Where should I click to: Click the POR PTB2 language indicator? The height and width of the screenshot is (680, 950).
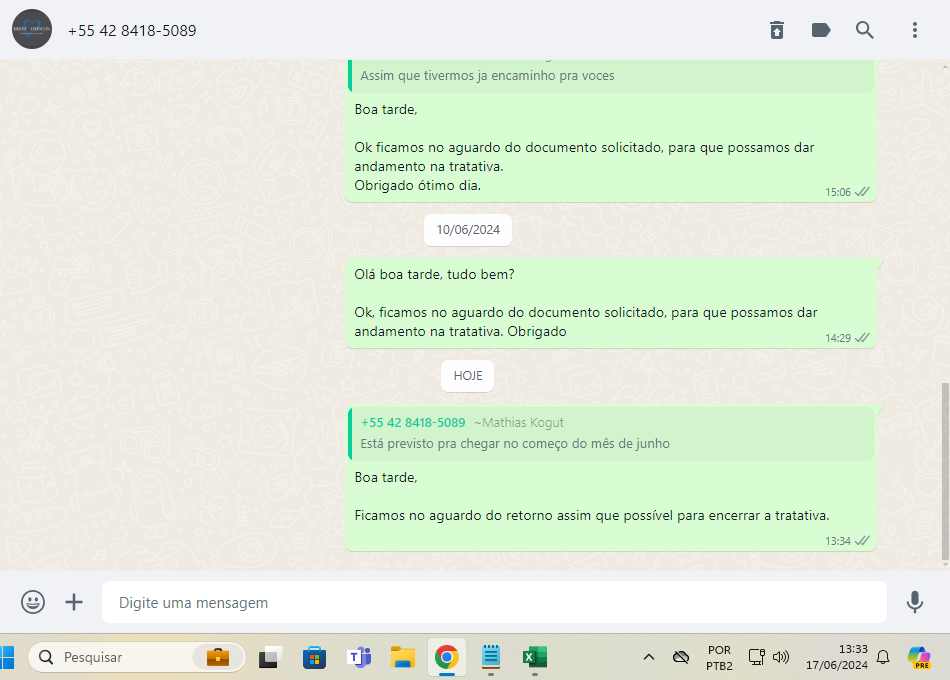[719, 657]
